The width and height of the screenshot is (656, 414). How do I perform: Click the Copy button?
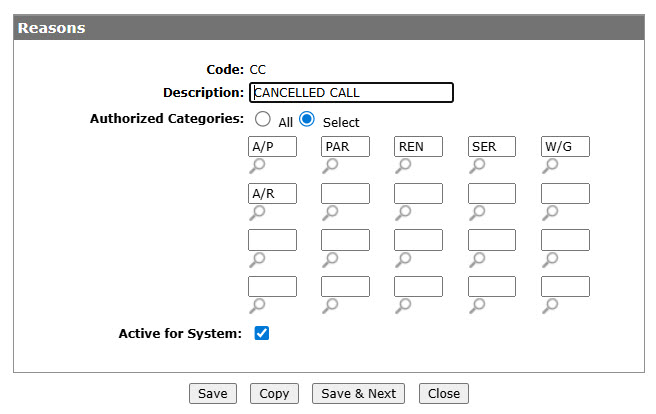point(274,394)
